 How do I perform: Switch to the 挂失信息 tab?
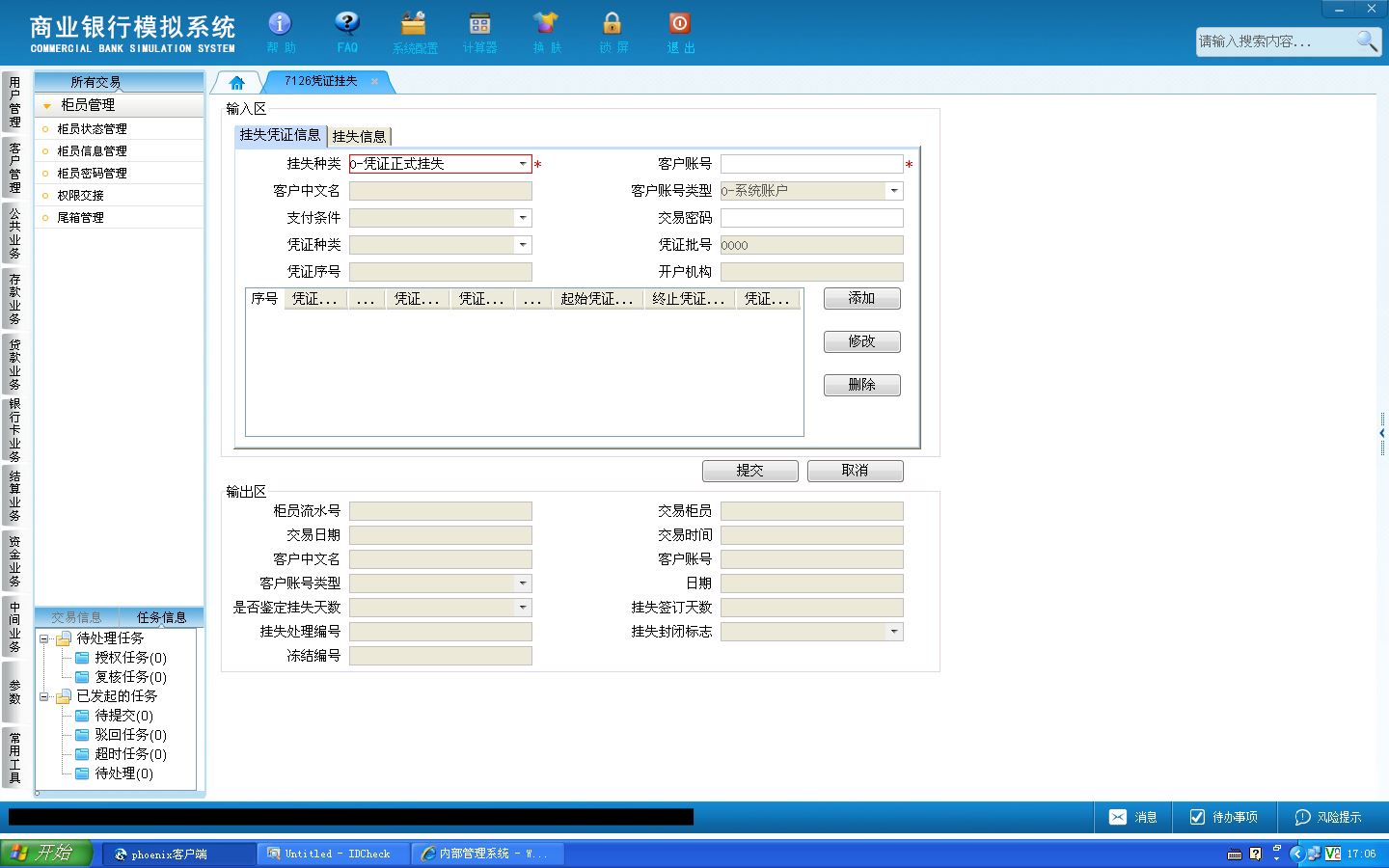tap(359, 136)
